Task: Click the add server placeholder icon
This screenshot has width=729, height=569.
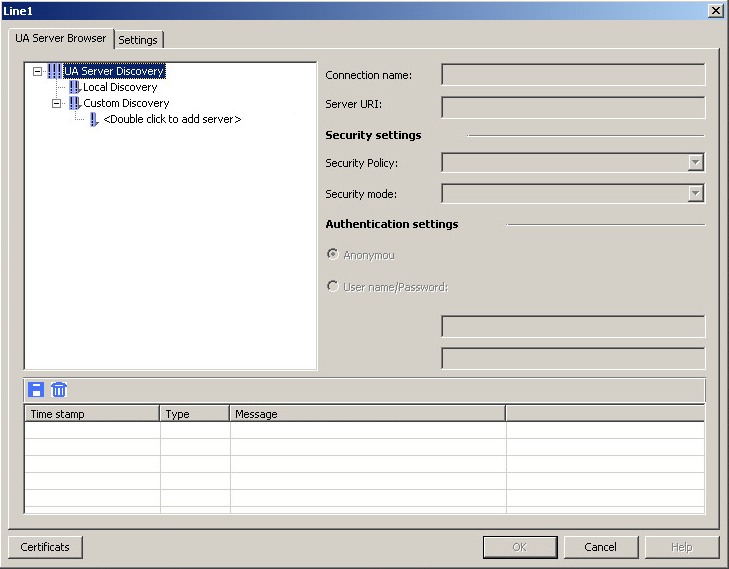Action: point(94,119)
